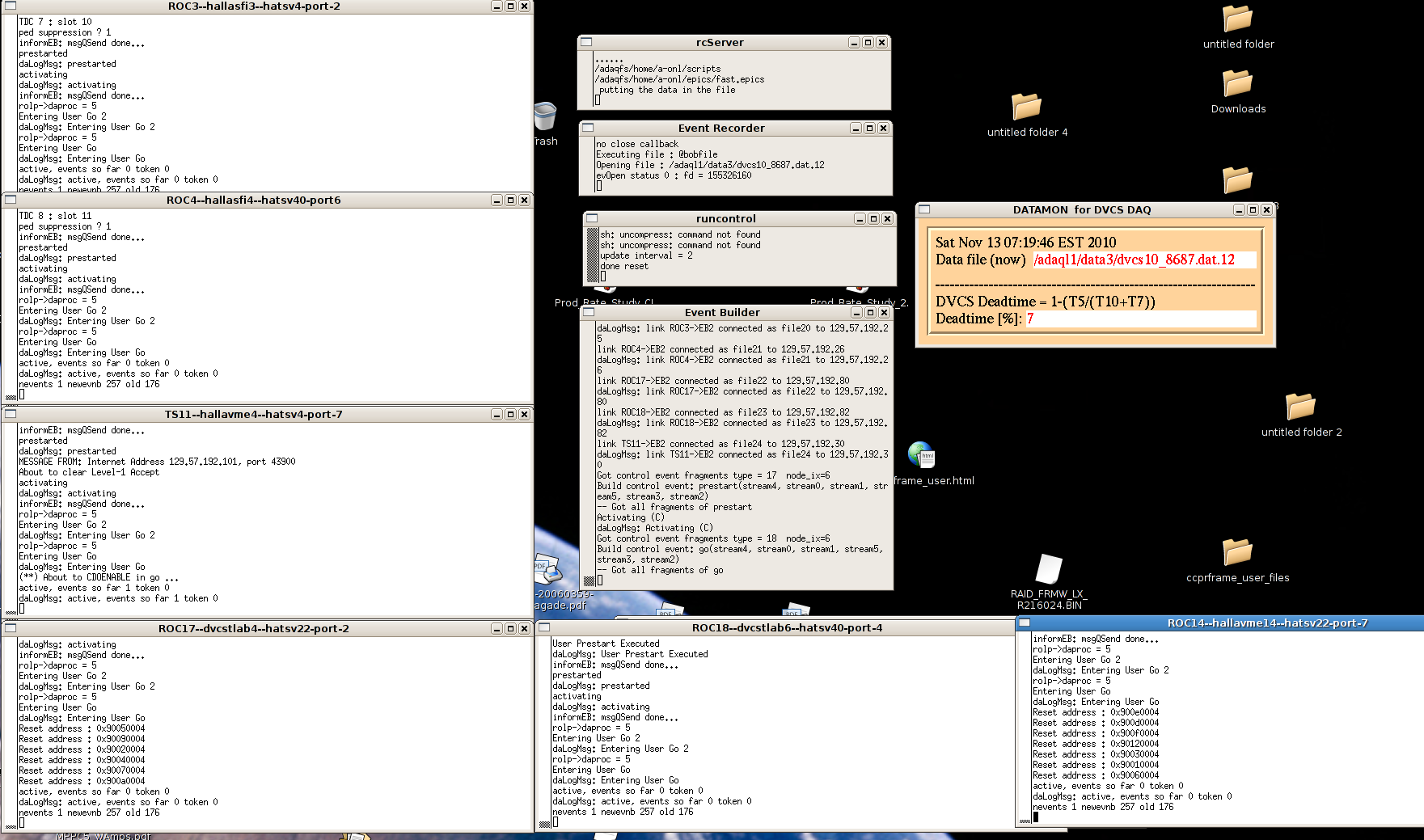Open window menu icon of ROC17 terminal
1424x840 pixels.
pyautogui.click(x=11, y=628)
